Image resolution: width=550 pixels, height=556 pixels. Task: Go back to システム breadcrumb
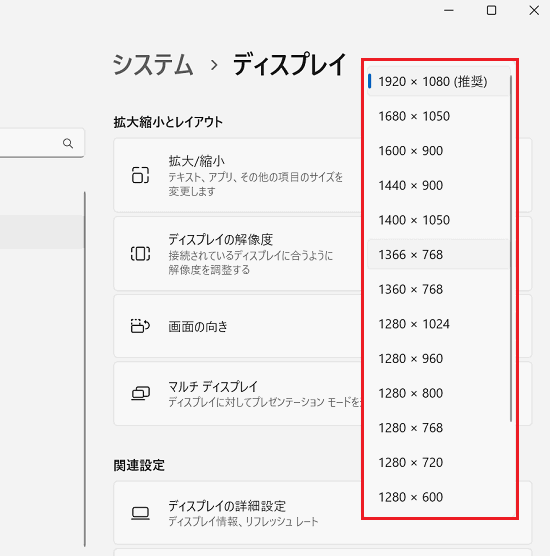tap(153, 65)
